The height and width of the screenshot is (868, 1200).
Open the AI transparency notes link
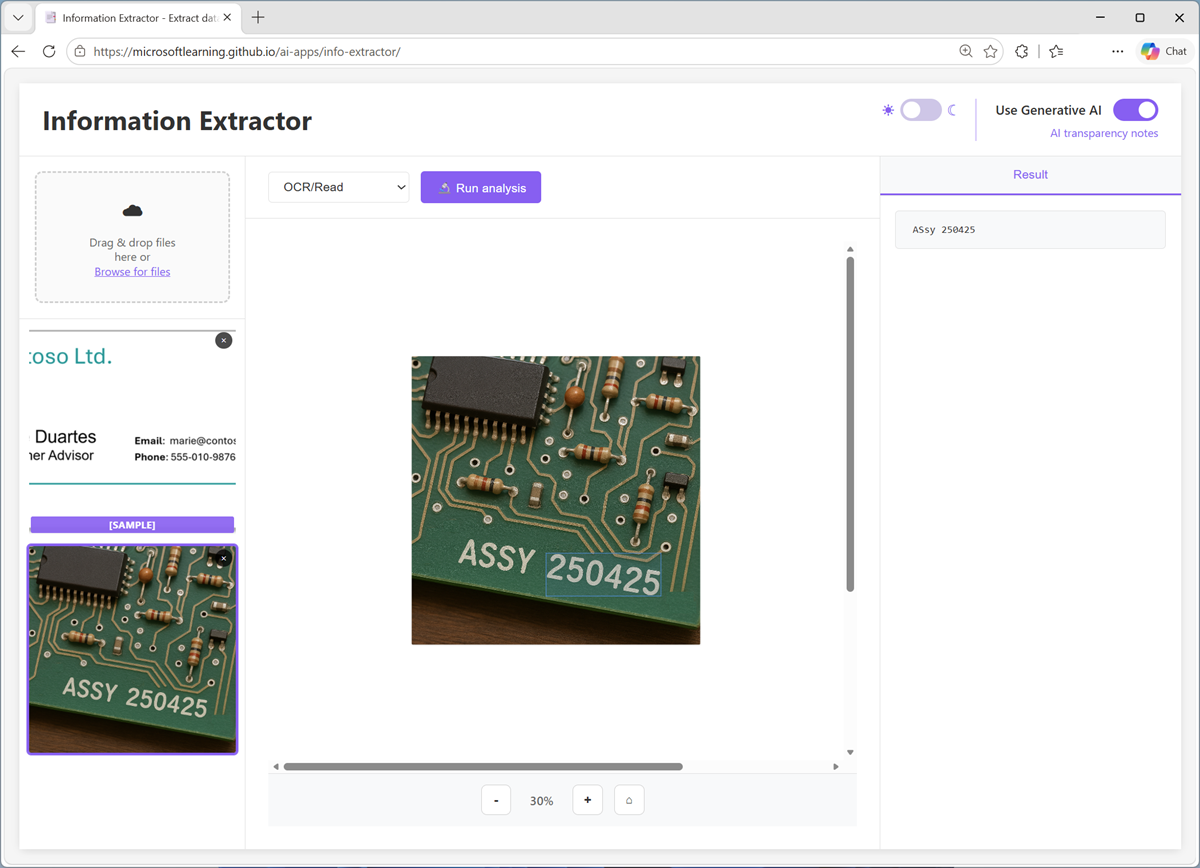pyautogui.click(x=1104, y=133)
